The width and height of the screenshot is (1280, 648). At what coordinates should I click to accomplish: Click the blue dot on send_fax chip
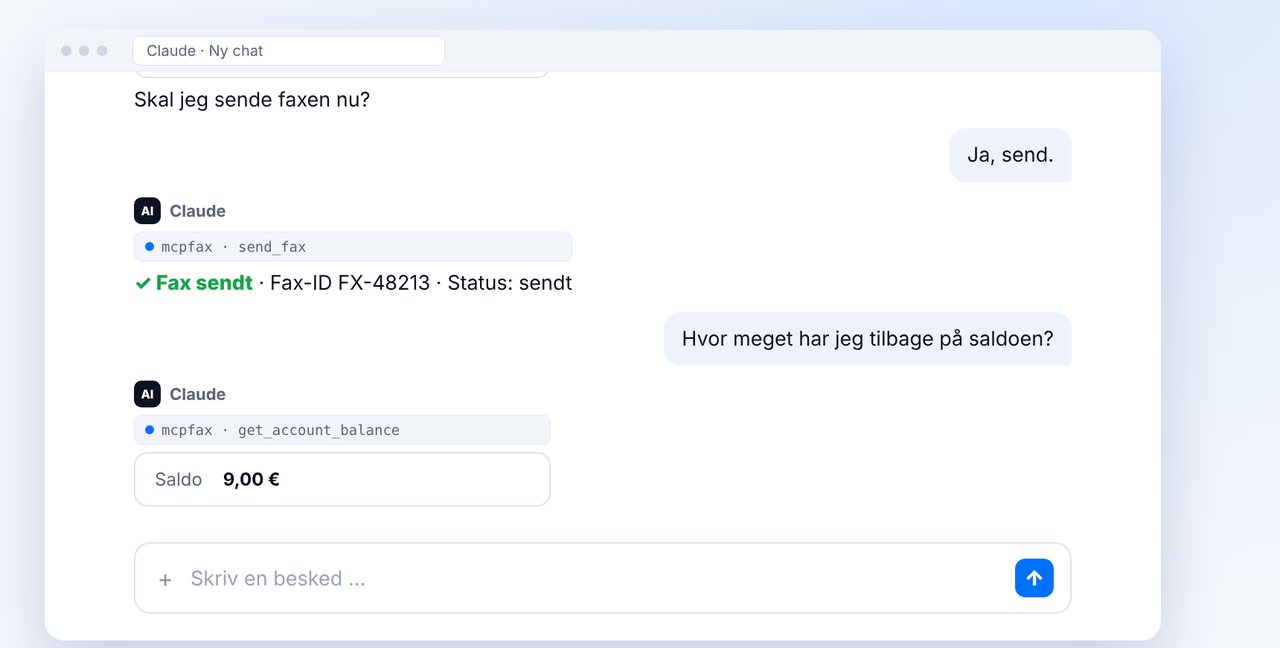[149, 246]
